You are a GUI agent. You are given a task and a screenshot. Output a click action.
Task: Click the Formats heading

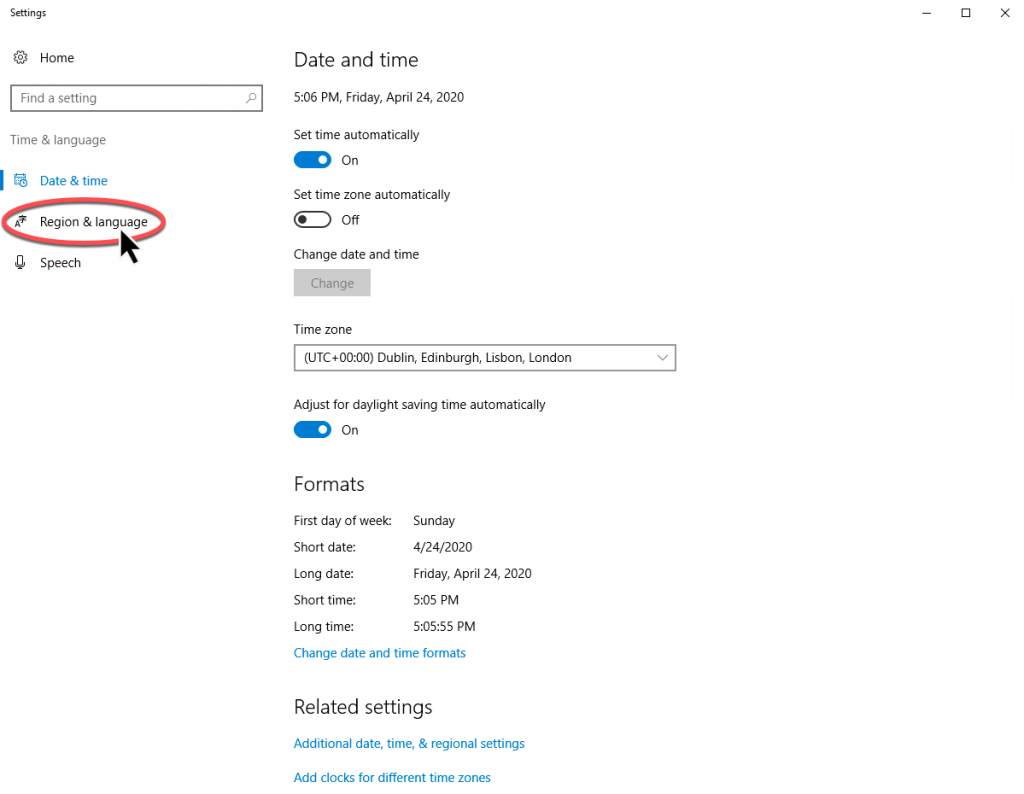tap(328, 484)
